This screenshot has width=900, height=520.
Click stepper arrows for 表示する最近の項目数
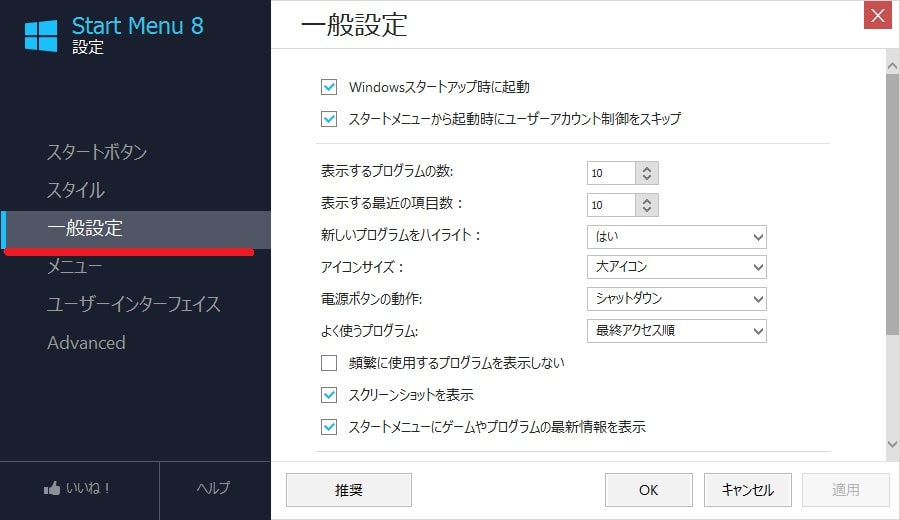tap(647, 205)
